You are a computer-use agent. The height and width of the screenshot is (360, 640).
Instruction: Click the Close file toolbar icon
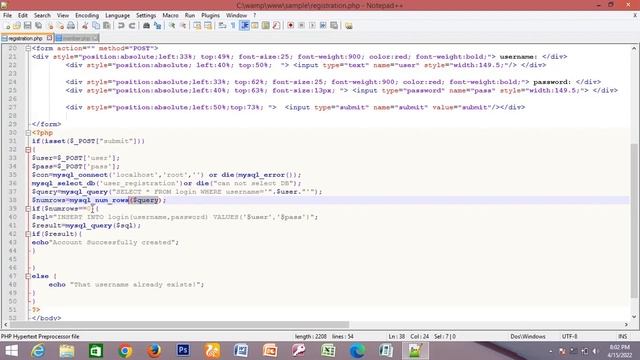49,26
